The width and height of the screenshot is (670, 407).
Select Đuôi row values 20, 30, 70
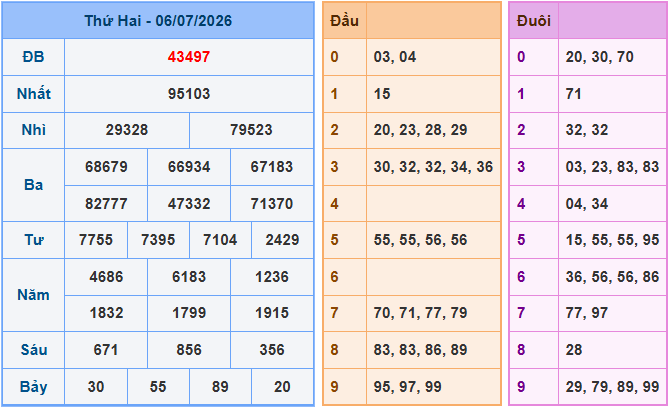click(x=599, y=57)
